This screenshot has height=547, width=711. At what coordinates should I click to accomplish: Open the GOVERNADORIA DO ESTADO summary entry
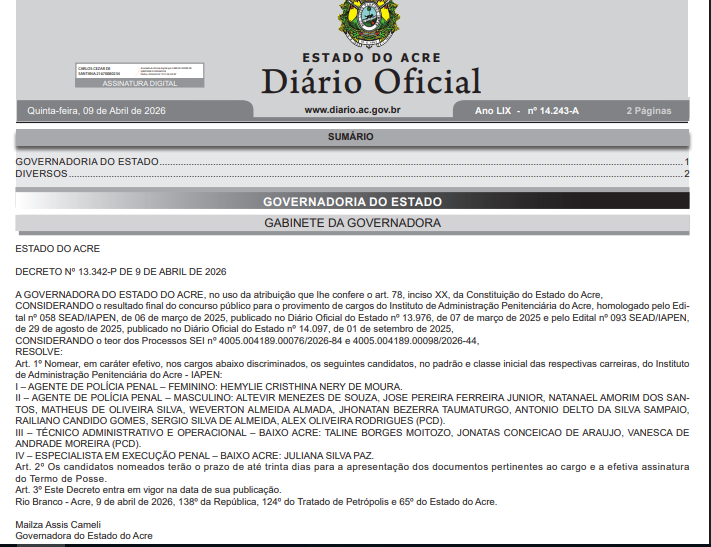pos(88,162)
